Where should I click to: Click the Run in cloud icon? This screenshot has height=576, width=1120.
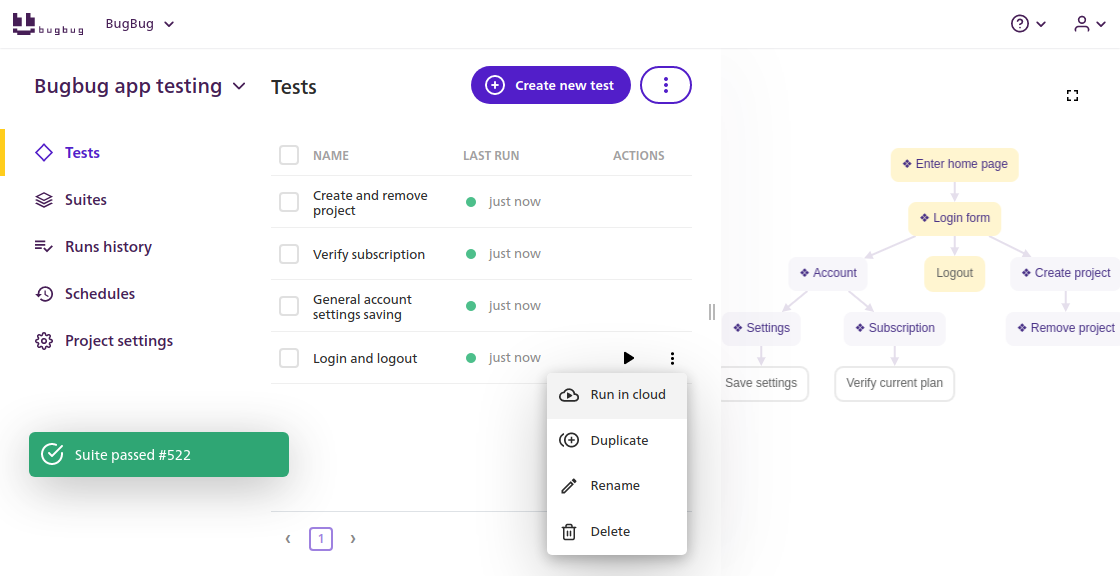tap(569, 394)
